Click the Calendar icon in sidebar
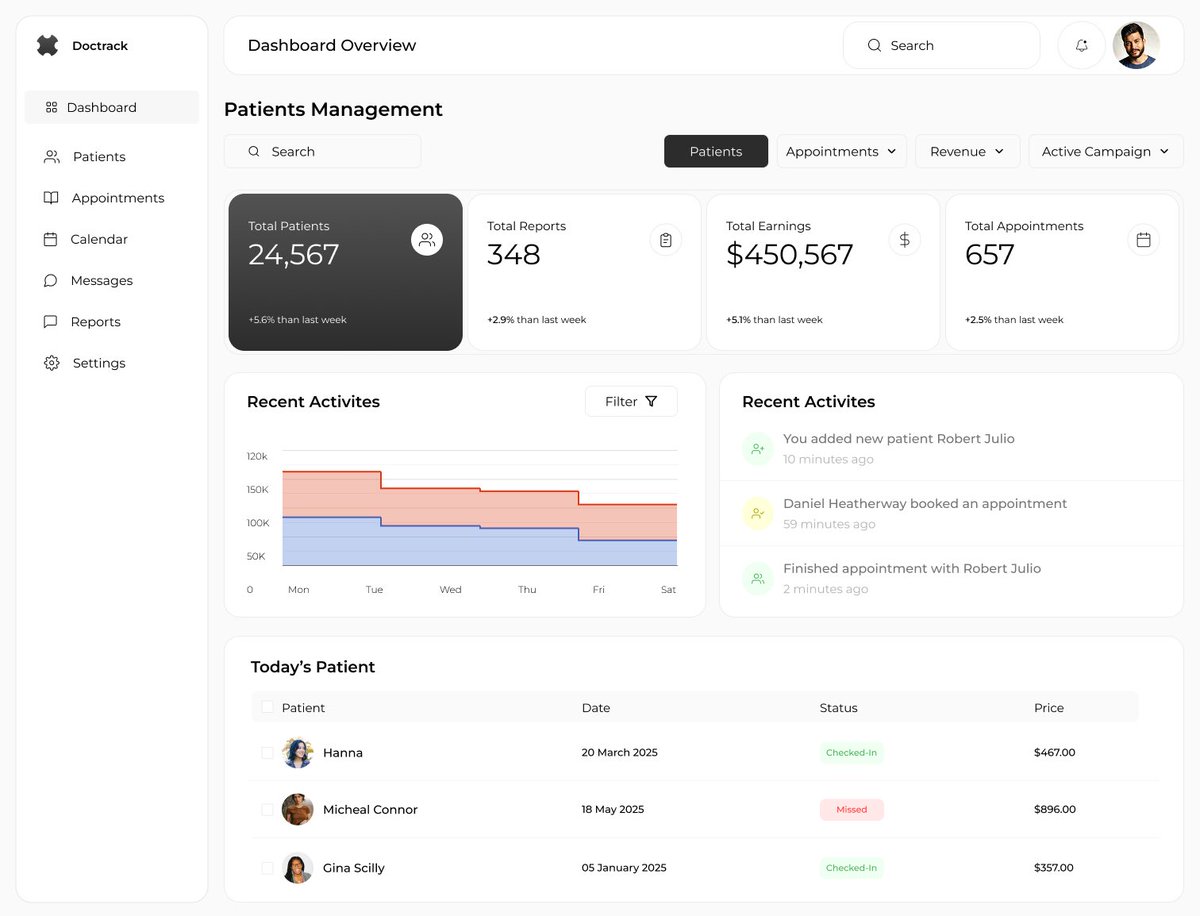The width and height of the screenshot is (1200, 916). tap(51, 239)
